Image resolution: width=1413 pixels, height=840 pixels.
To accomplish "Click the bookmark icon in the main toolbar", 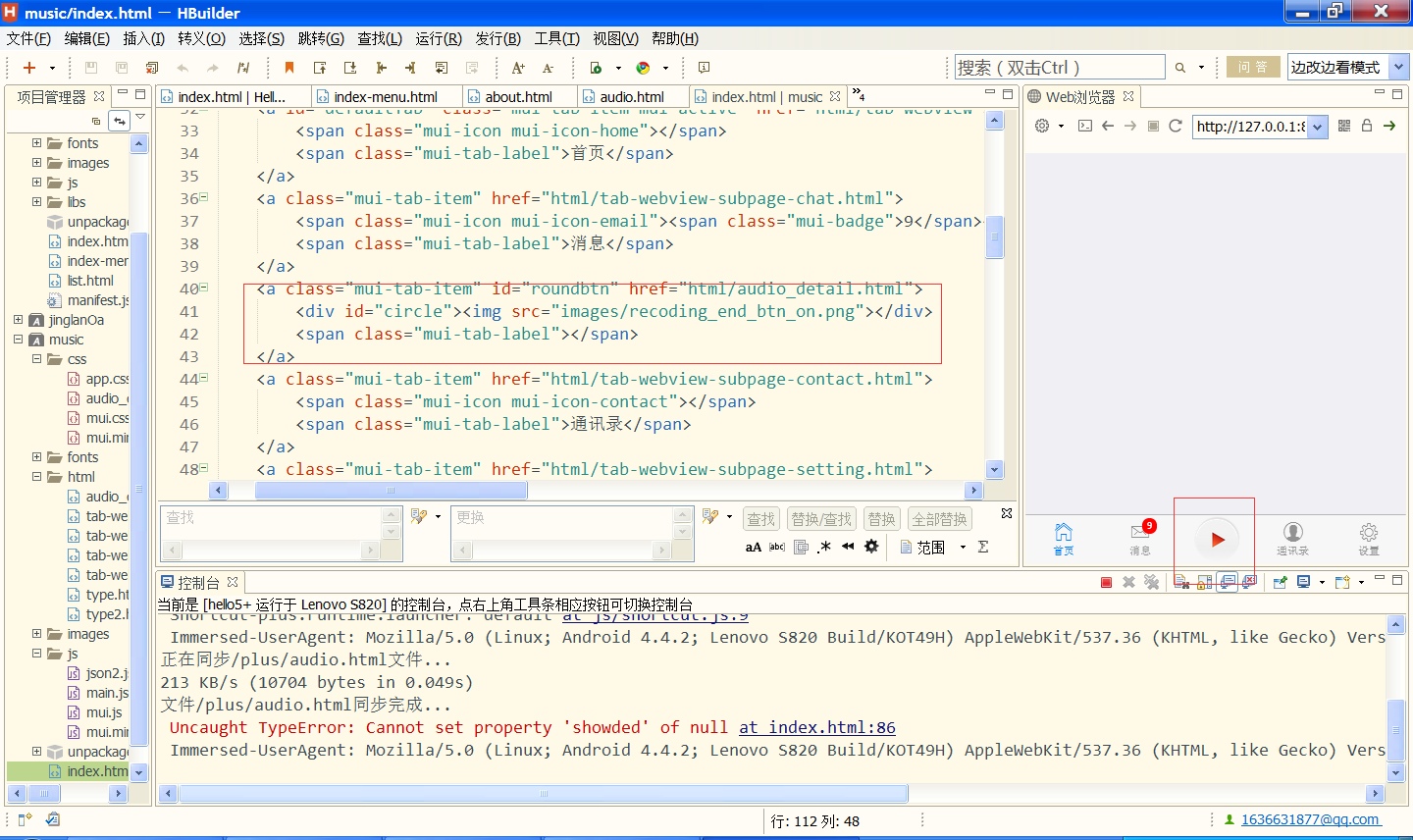I will [289, 68].
